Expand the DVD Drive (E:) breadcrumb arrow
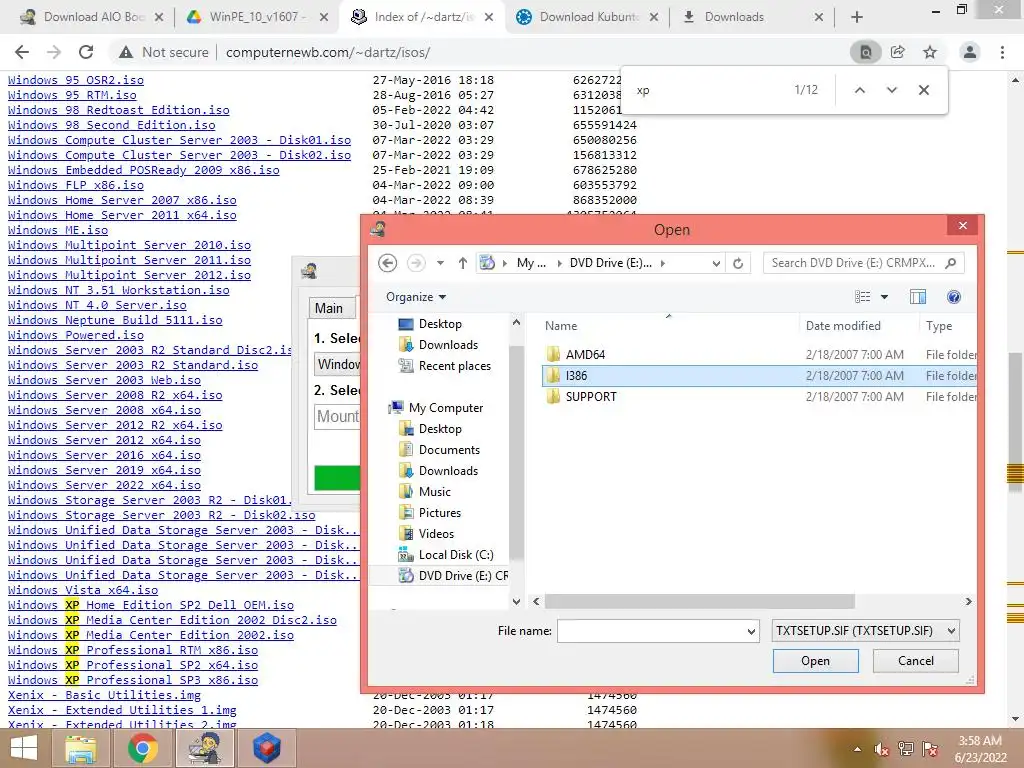The height and width of the screenshot is (768, 1024). click(x=663, y=263)
